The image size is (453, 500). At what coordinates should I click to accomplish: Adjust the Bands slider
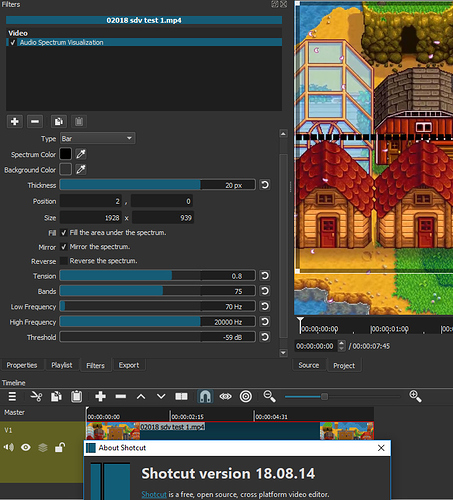(x=158, y=291)
